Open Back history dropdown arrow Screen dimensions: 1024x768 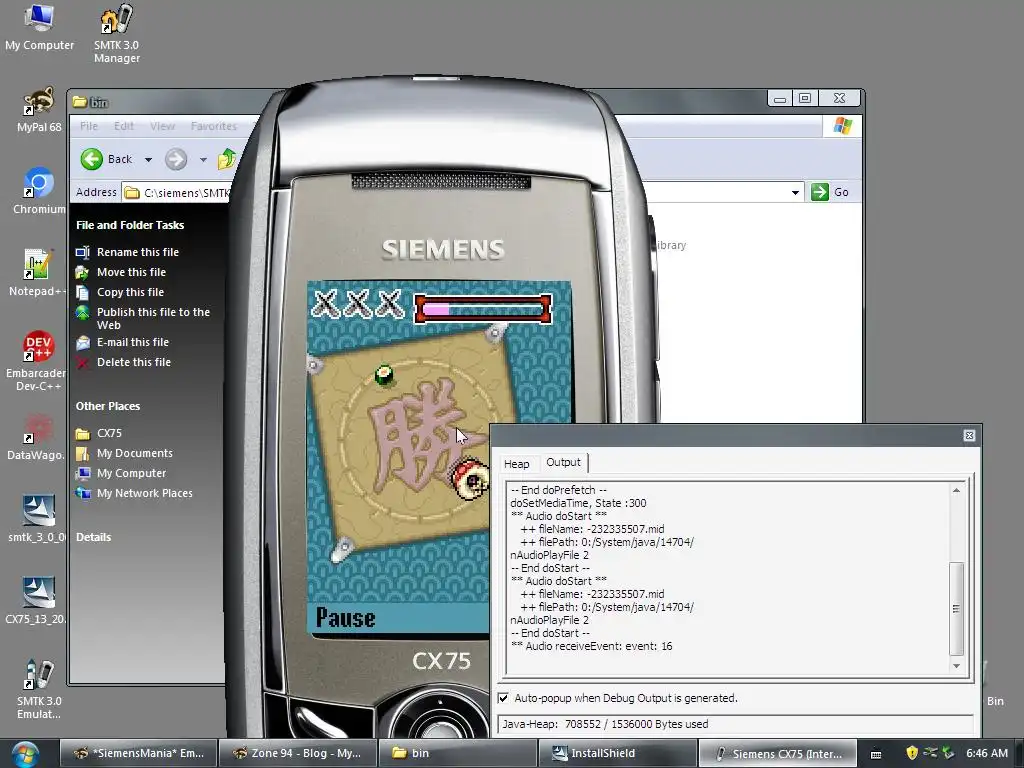click(x=148, y=159)
